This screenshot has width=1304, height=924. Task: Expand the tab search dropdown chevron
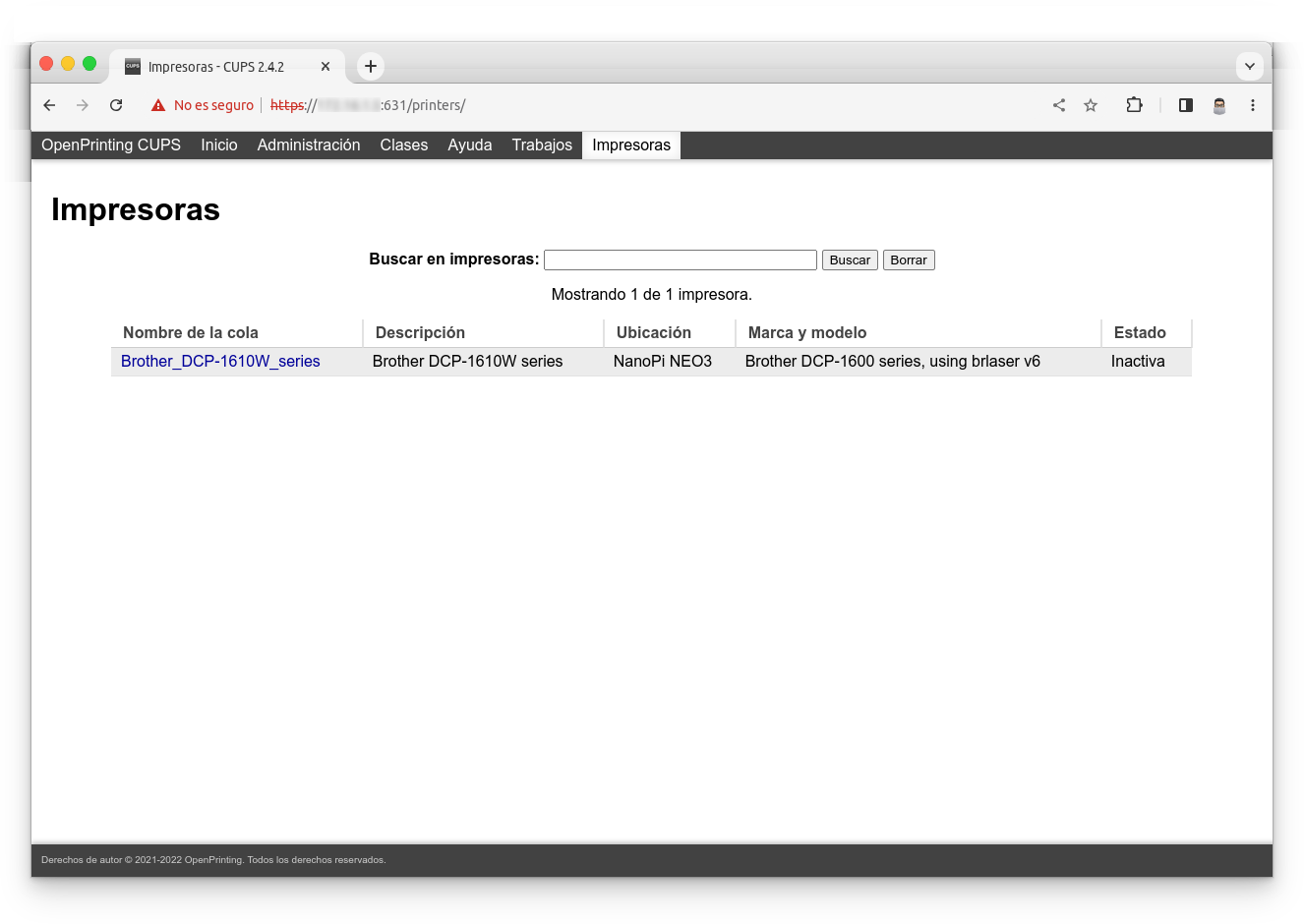click(1249, 66)
